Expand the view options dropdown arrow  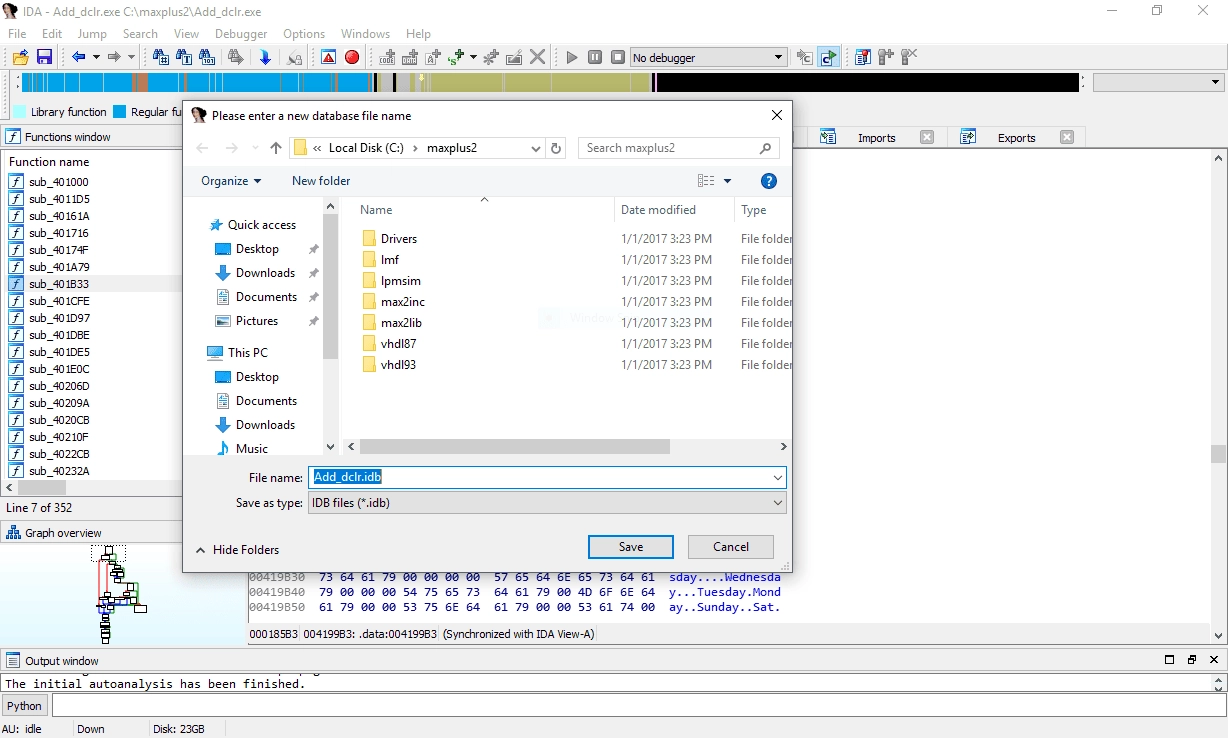727,181
